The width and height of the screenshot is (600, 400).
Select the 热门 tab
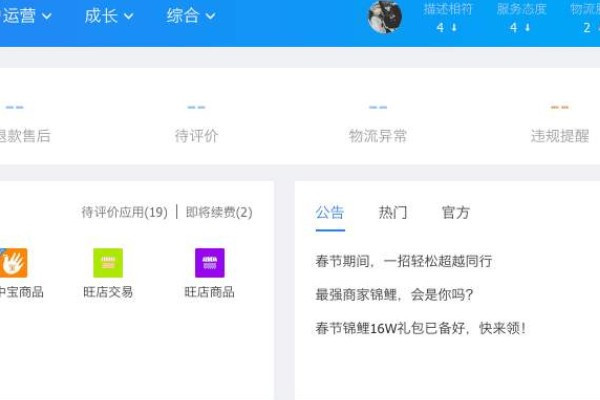click(393, 212)
